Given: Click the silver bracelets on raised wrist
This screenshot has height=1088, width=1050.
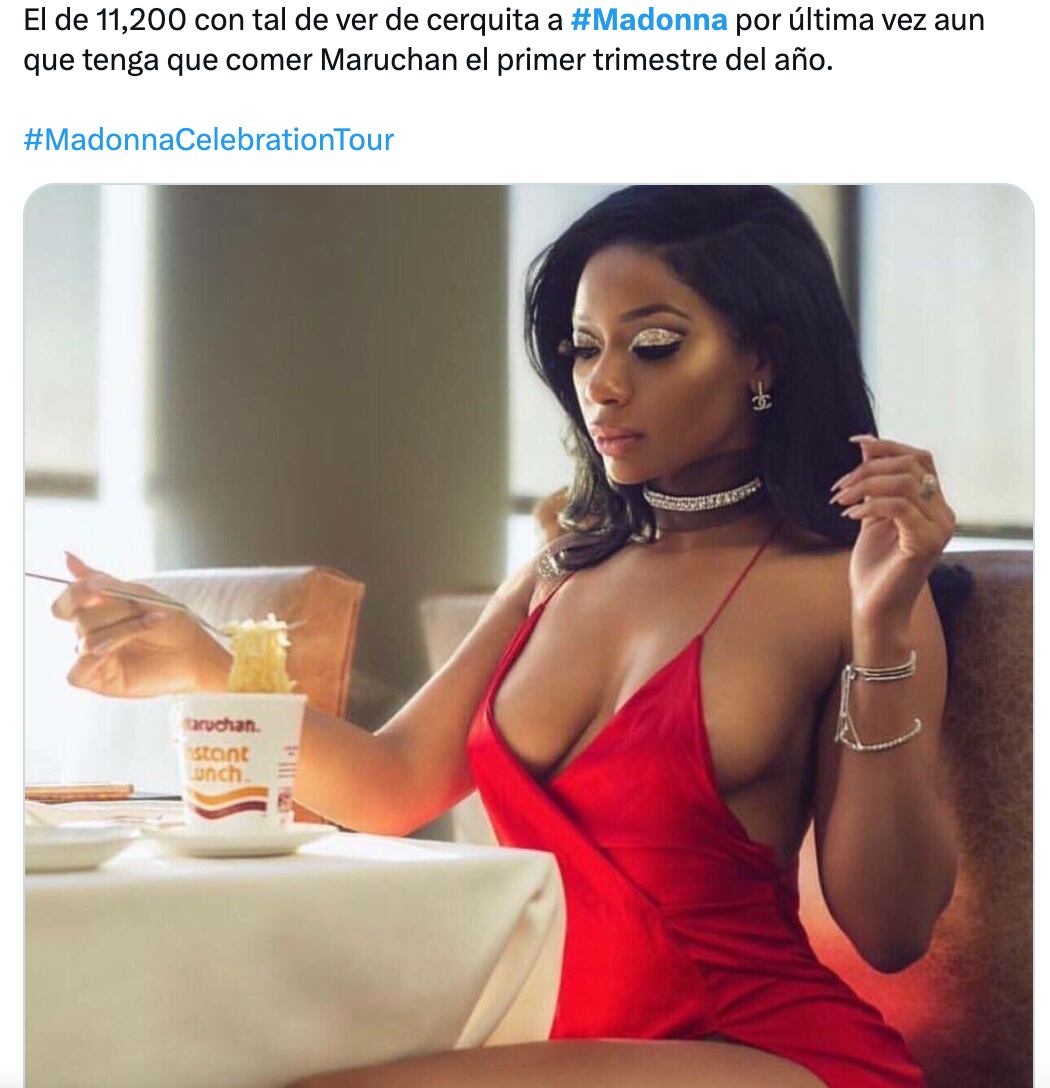Looking at the screenshot, I should [x=877, y=701].
